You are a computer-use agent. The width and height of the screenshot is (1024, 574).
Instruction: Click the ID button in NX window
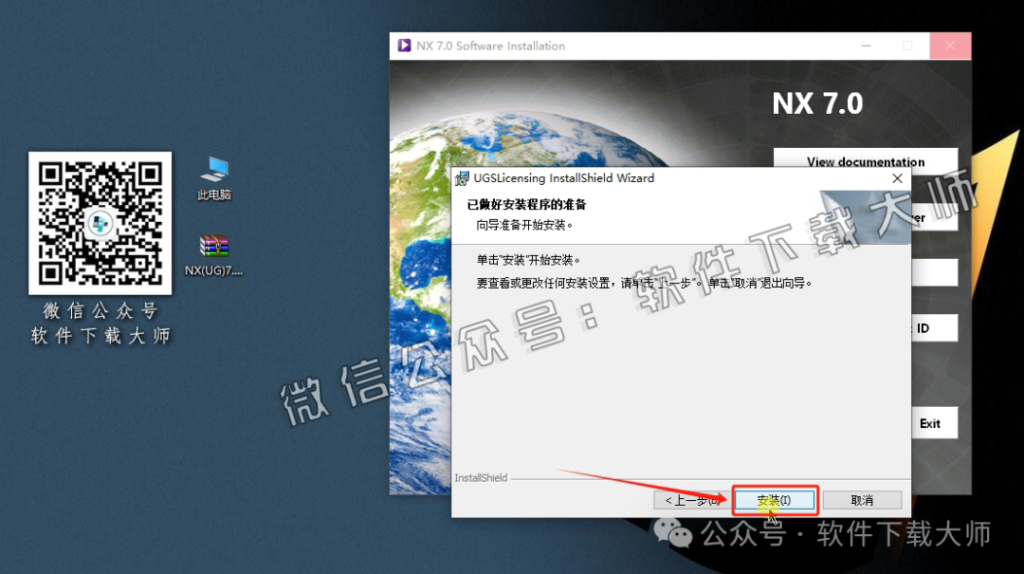click(x=935, y=328)
